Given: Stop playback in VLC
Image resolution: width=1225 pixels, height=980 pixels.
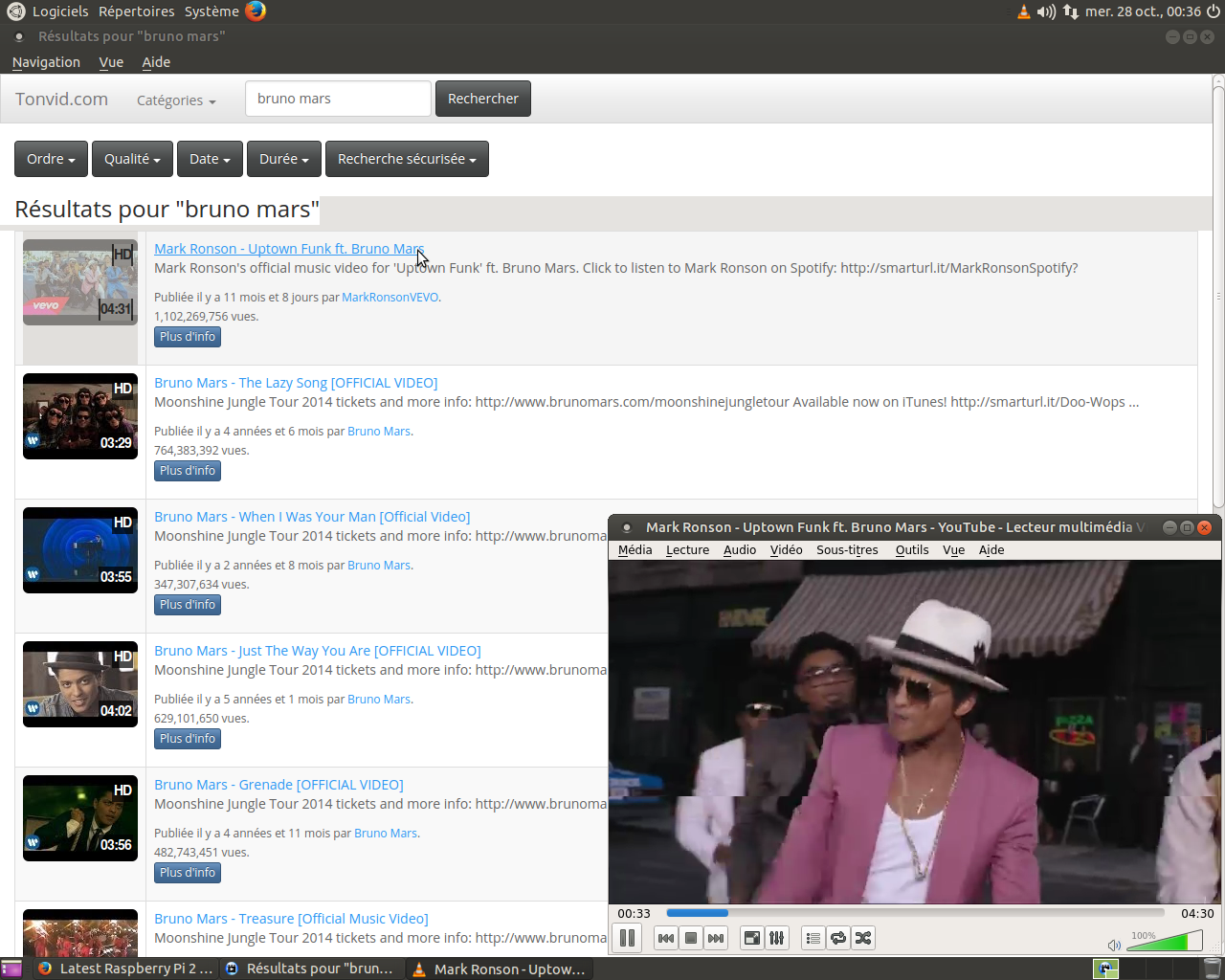Looking at the screenshot, I should pyautogui.click(x=691, y=938).
